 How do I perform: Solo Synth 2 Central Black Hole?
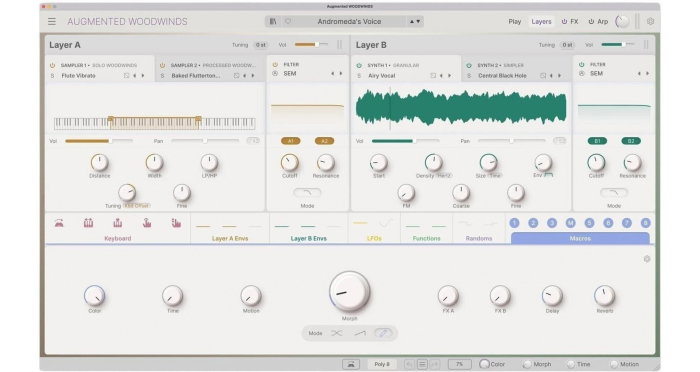click(x=469, y=76)
